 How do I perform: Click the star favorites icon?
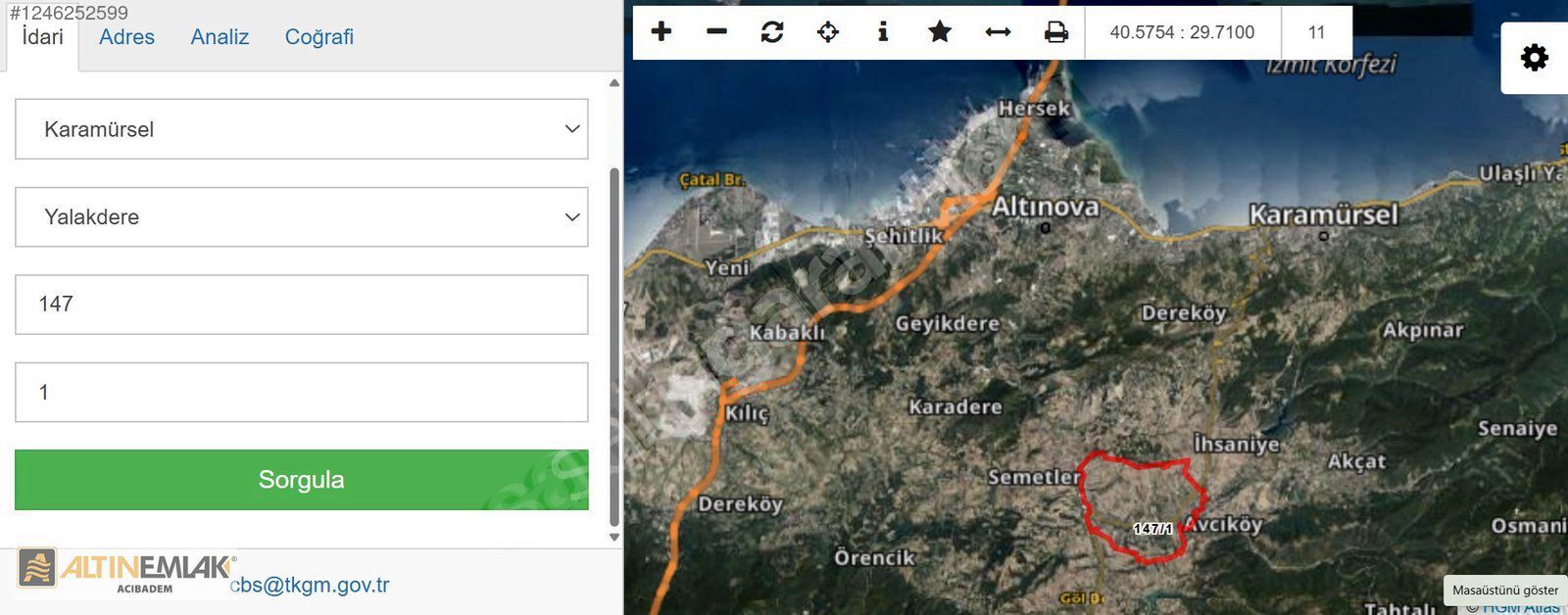point(940,32)
